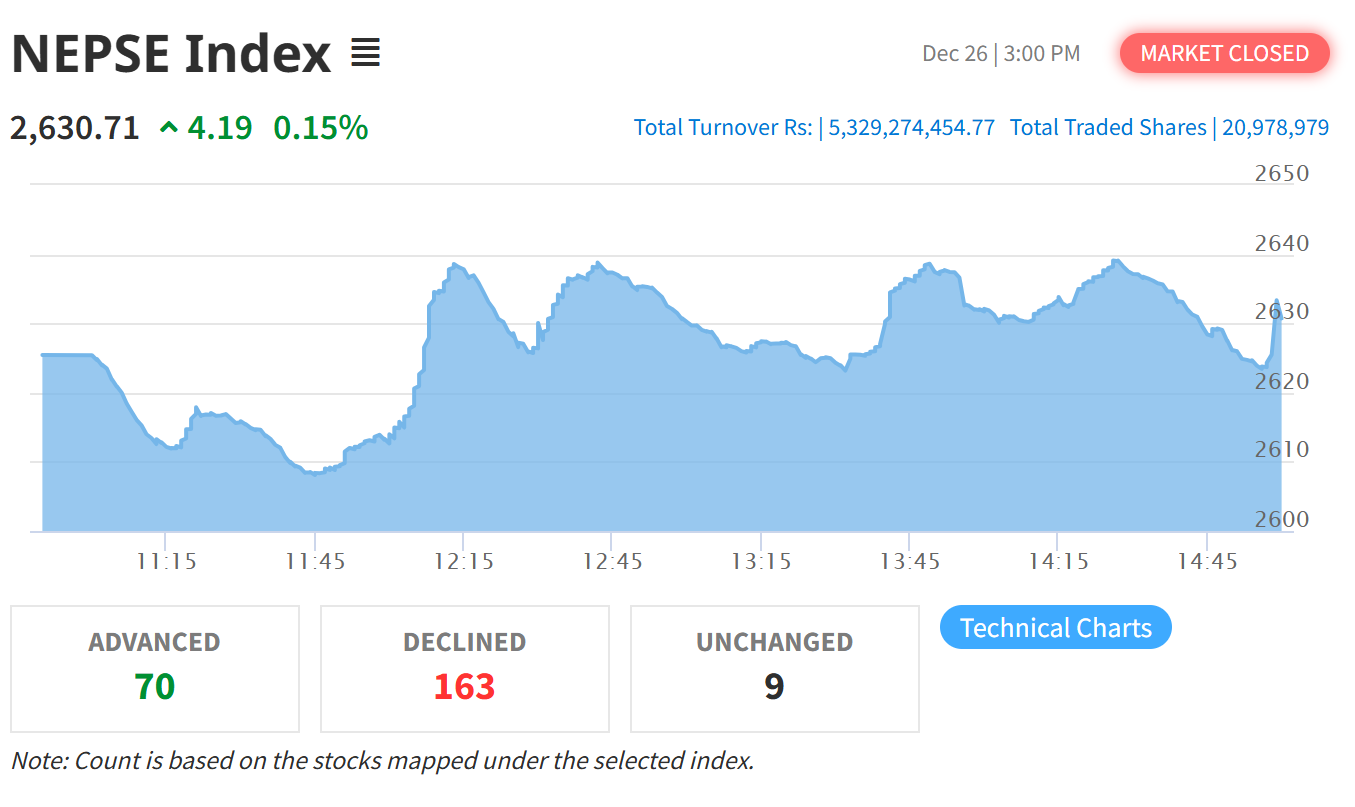Open the Technical Charts button
Image resolution: width=1355 pixels, height=807 pixels.
[x=1055, y=628]
